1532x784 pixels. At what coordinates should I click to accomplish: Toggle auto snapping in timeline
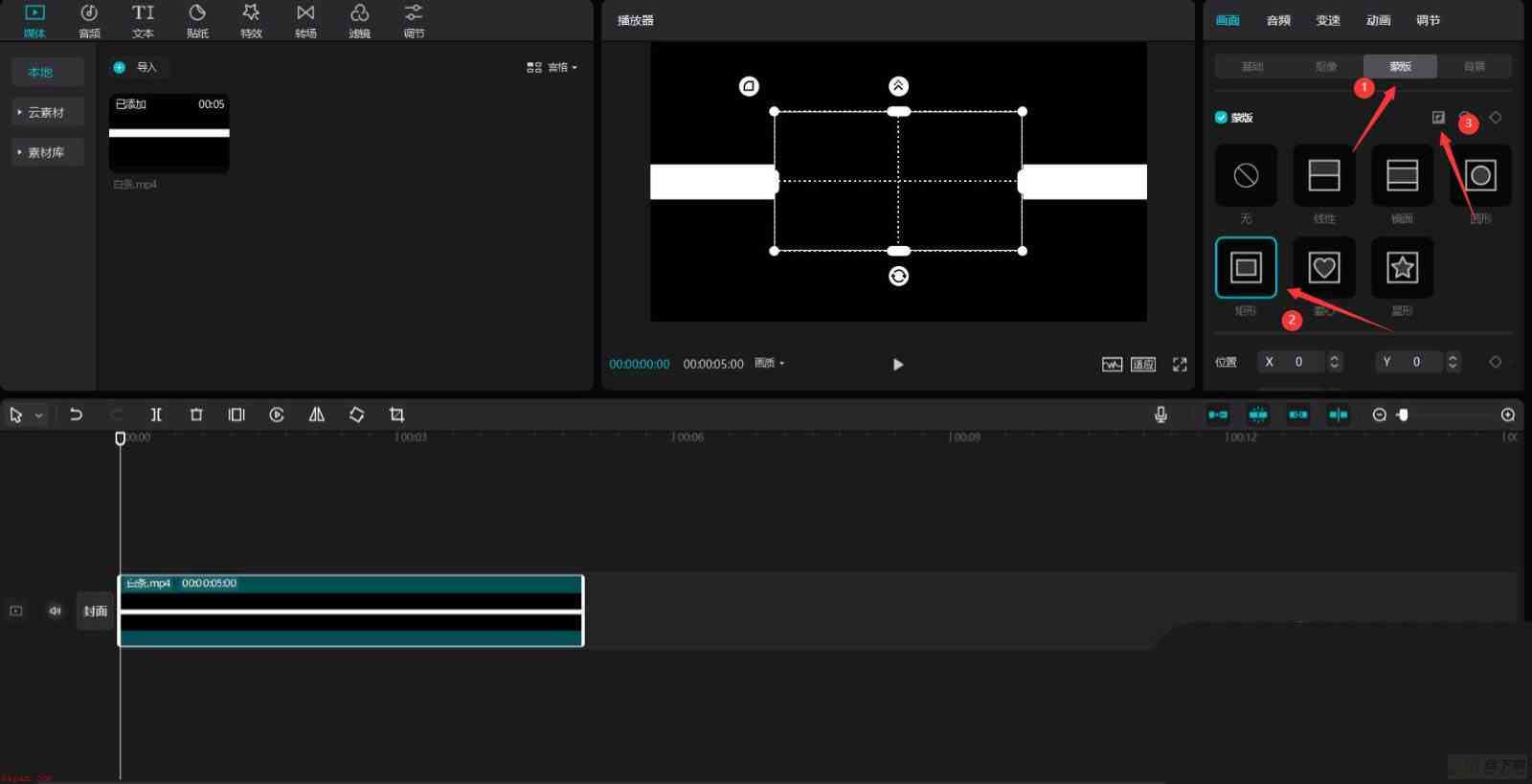click(1258, 414)
